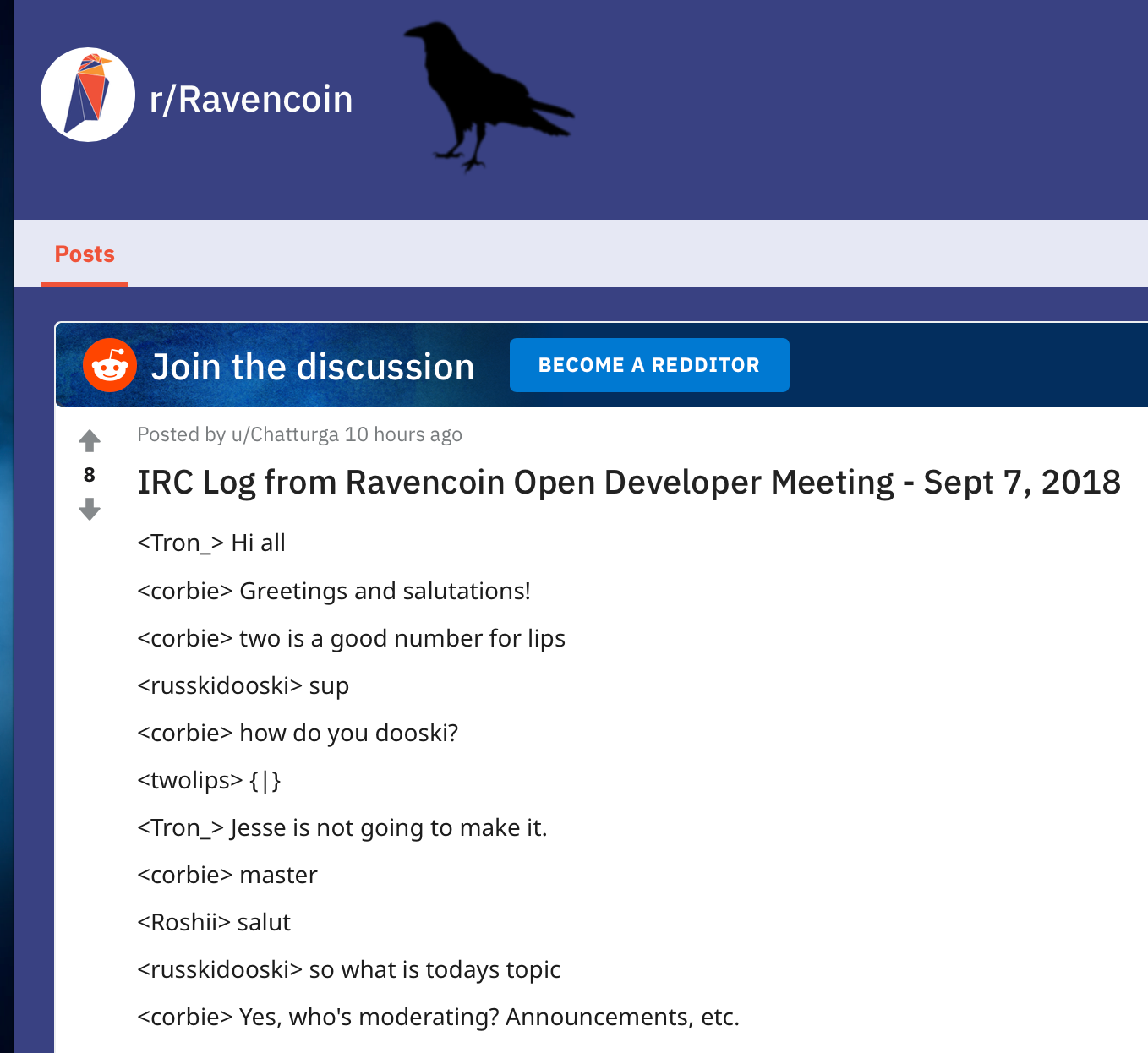The width and height of the screenshot is (1148, 1053).
Task: Open the IRC Log Ravencoin Developer Meeting title
Action: (629, 483)
